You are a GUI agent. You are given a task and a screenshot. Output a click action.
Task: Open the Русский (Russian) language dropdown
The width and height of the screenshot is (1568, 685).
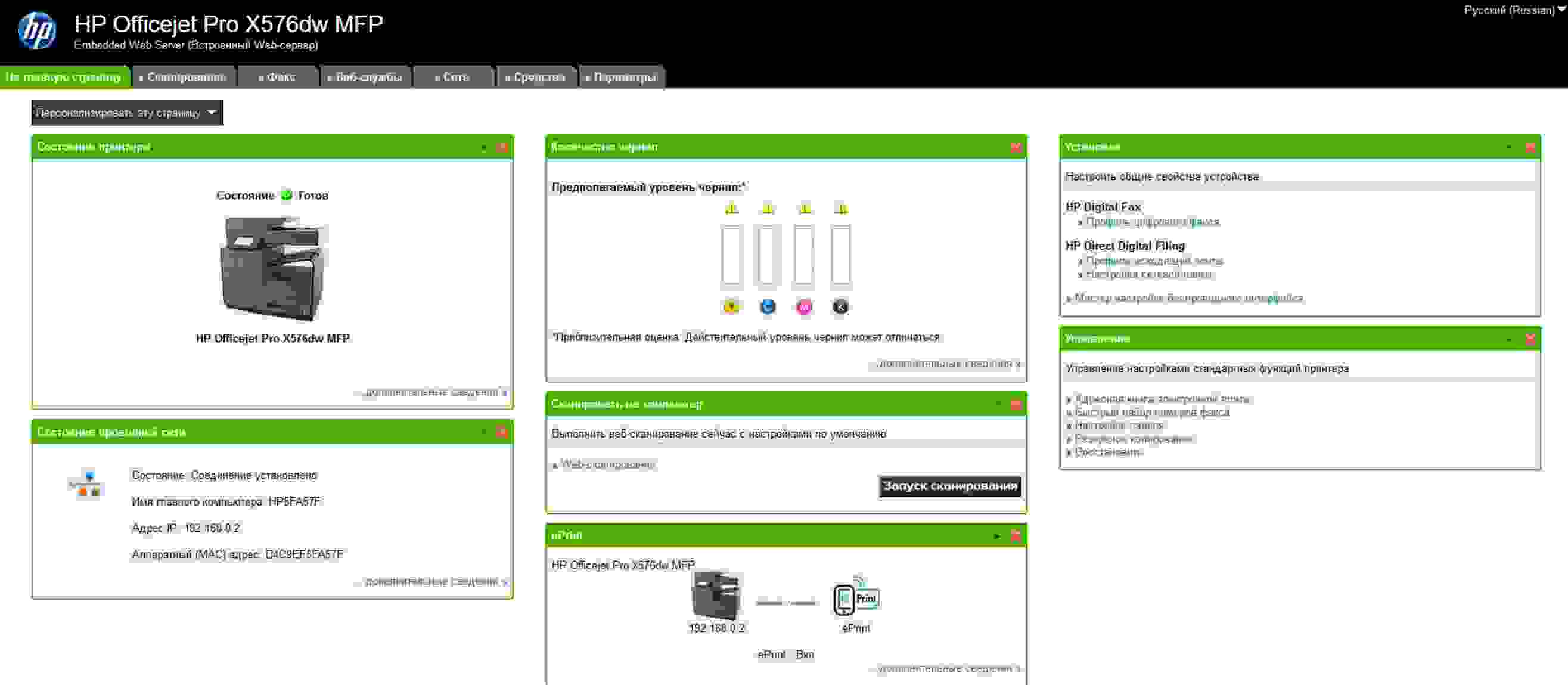click(1514, 10)
